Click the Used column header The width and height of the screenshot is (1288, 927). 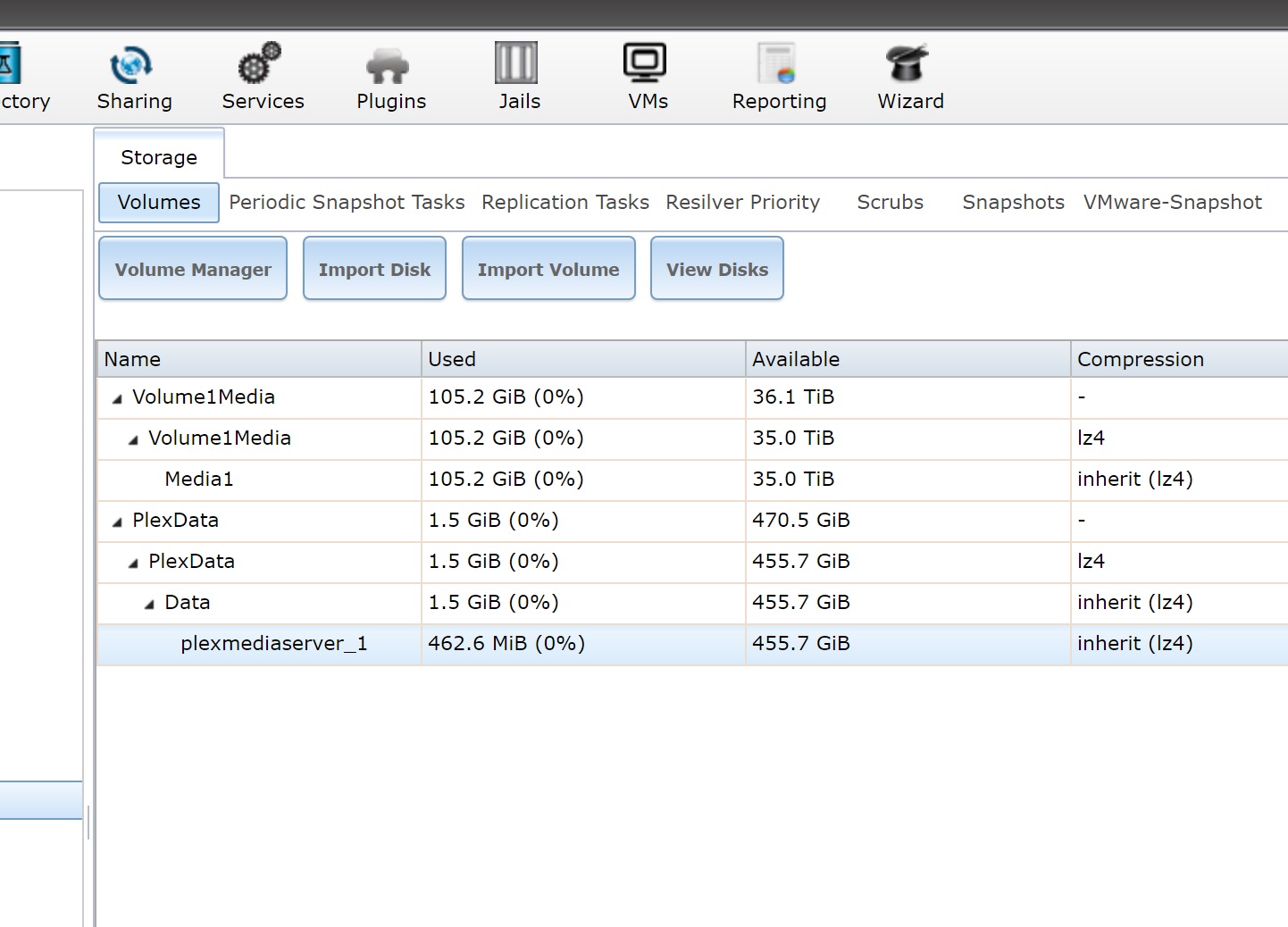tap(583, 359)
